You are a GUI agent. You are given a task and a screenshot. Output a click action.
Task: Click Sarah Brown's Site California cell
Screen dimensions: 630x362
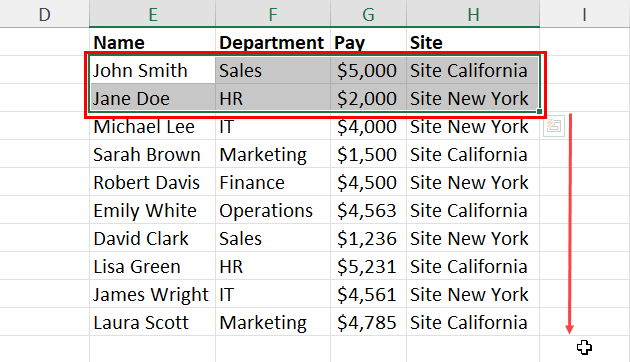[473, 154]
